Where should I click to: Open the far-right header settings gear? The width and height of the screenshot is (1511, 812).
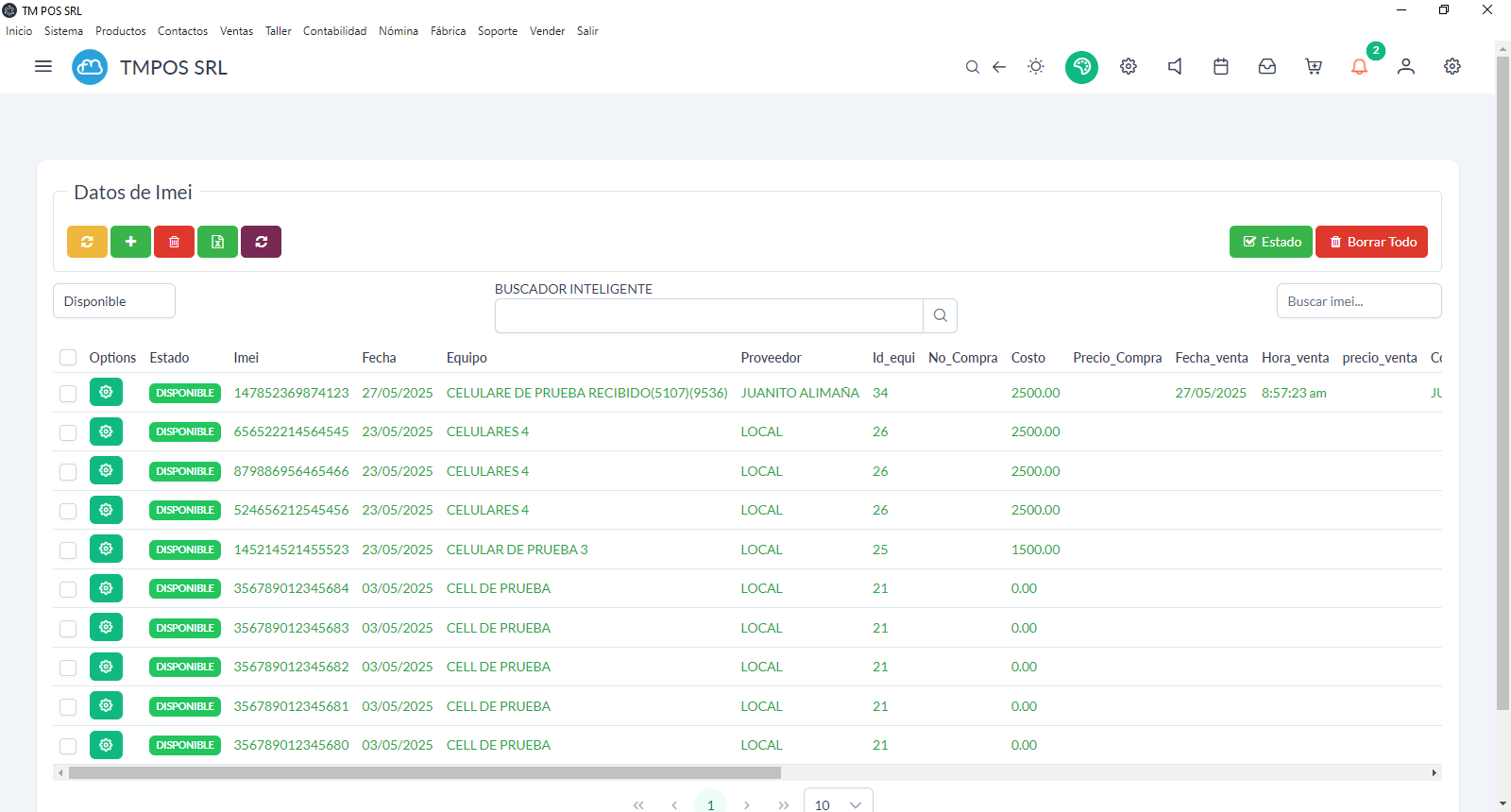1452,67
